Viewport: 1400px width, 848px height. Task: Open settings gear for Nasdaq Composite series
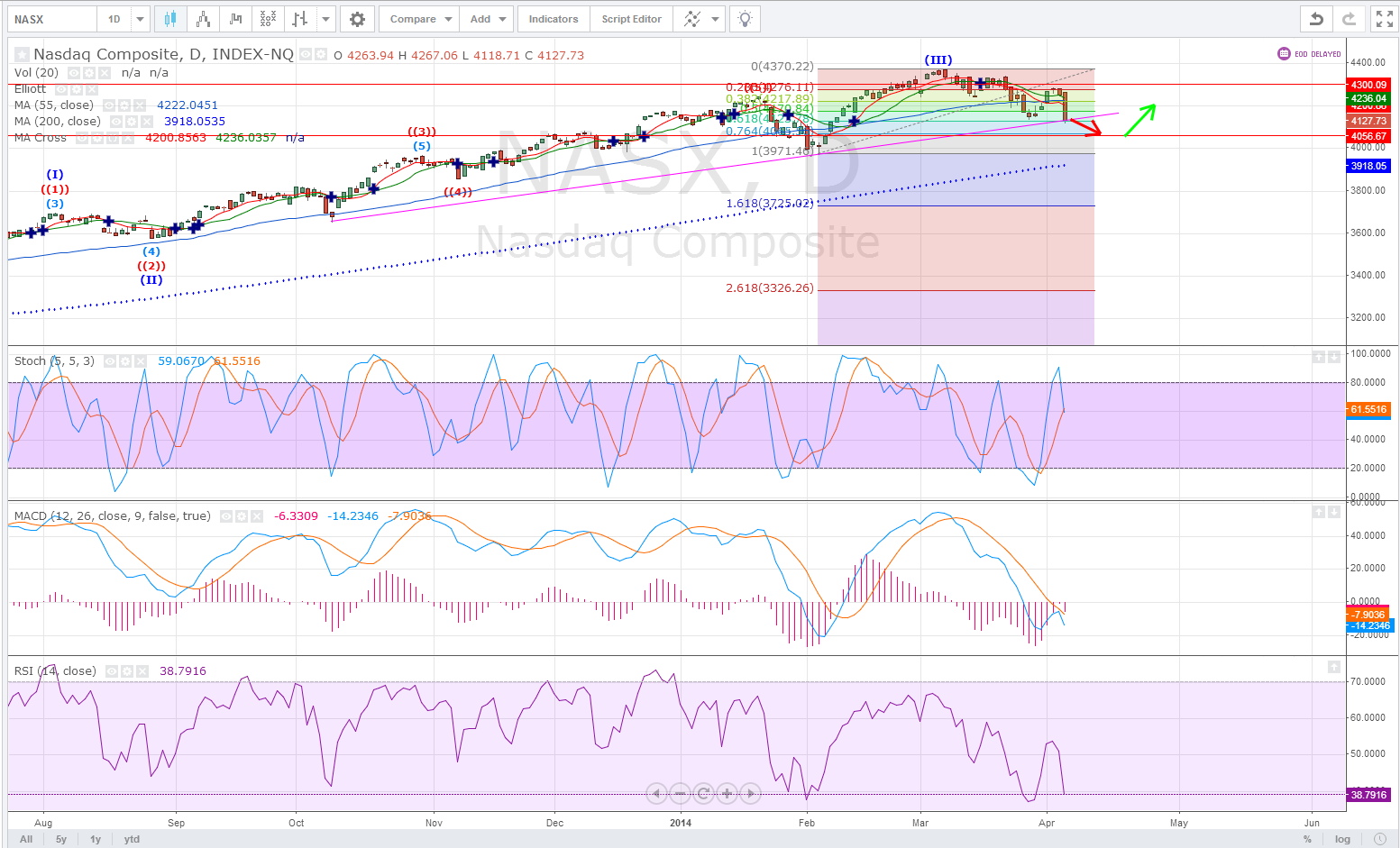coord(321,55)
